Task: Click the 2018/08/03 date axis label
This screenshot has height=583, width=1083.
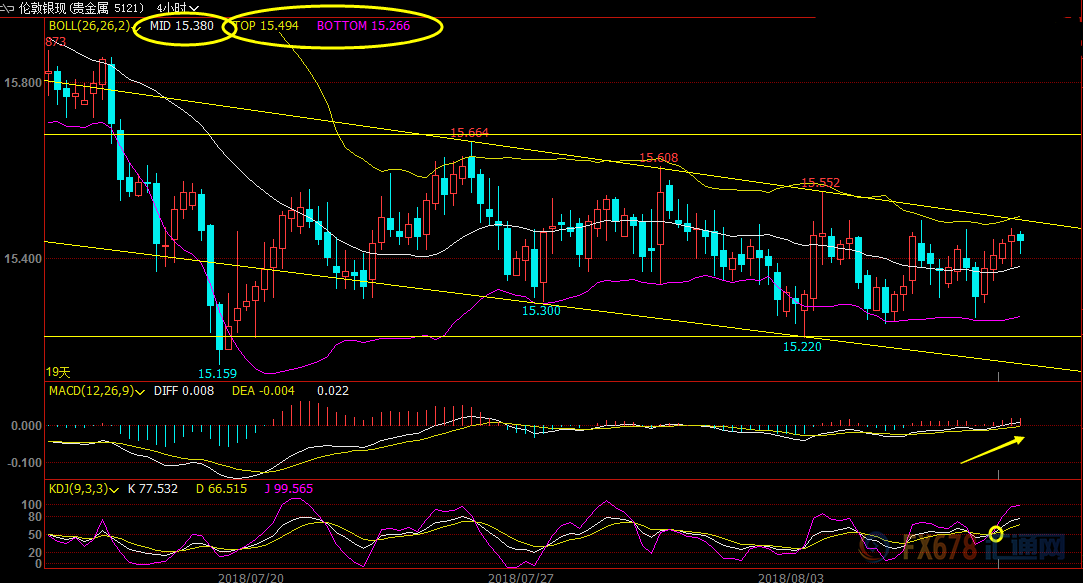Action: (x=791, y=577)
